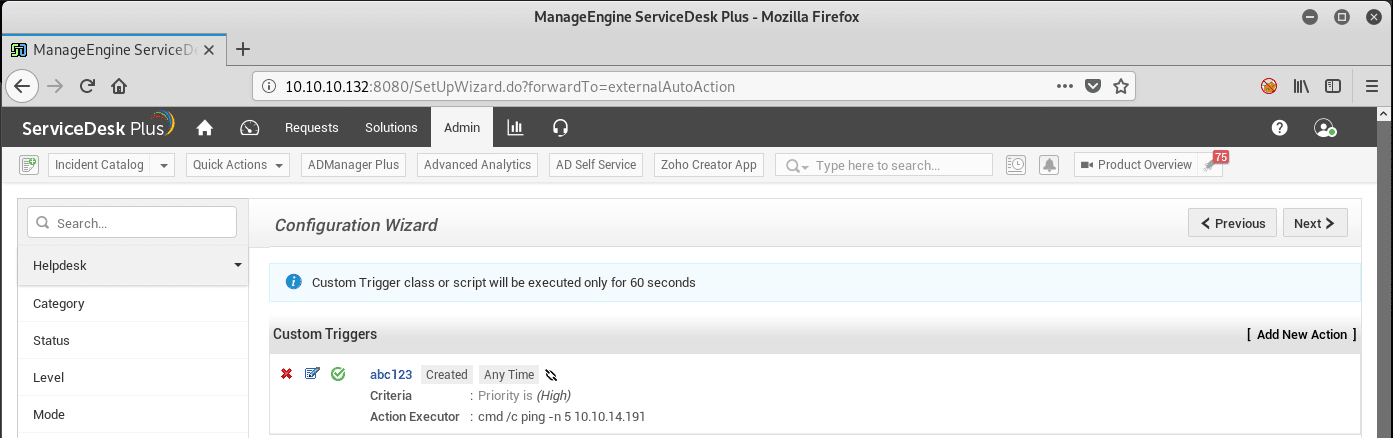This screenshot has width=1393, height=438.
Task: Delete the abc123 trigger with red X
Action: [286, 374]
